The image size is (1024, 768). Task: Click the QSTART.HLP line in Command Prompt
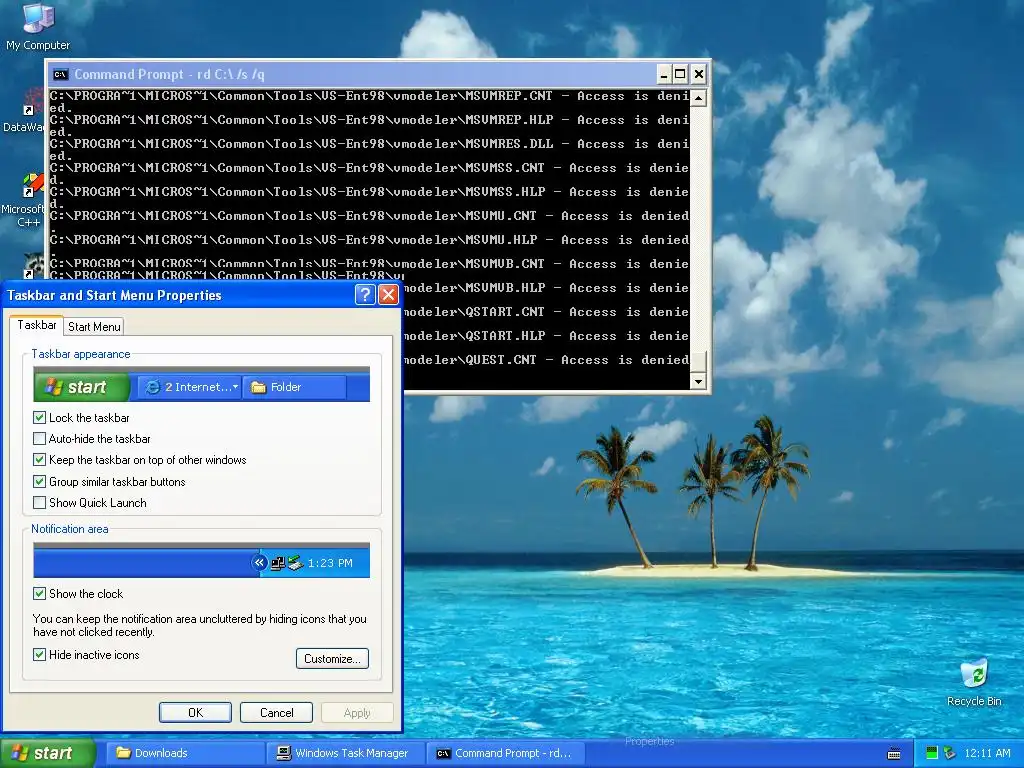(546, 336)
